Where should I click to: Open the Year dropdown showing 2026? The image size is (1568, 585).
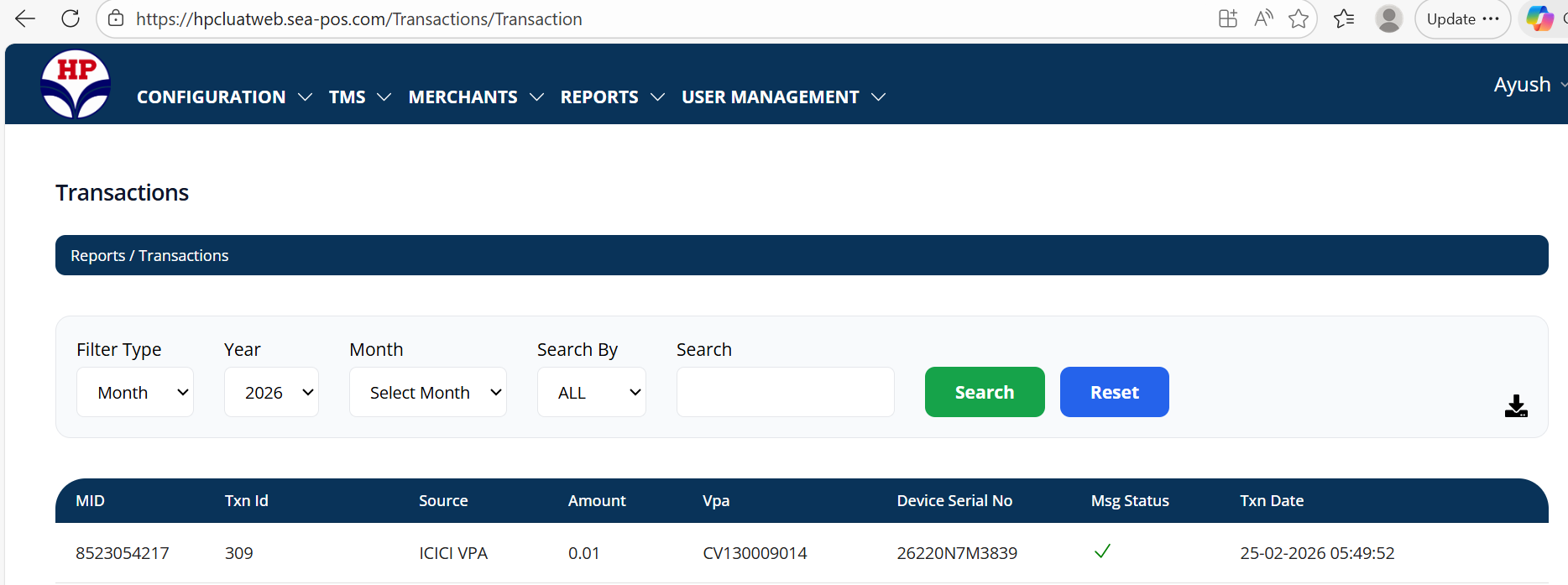click(x=271, y=392)
